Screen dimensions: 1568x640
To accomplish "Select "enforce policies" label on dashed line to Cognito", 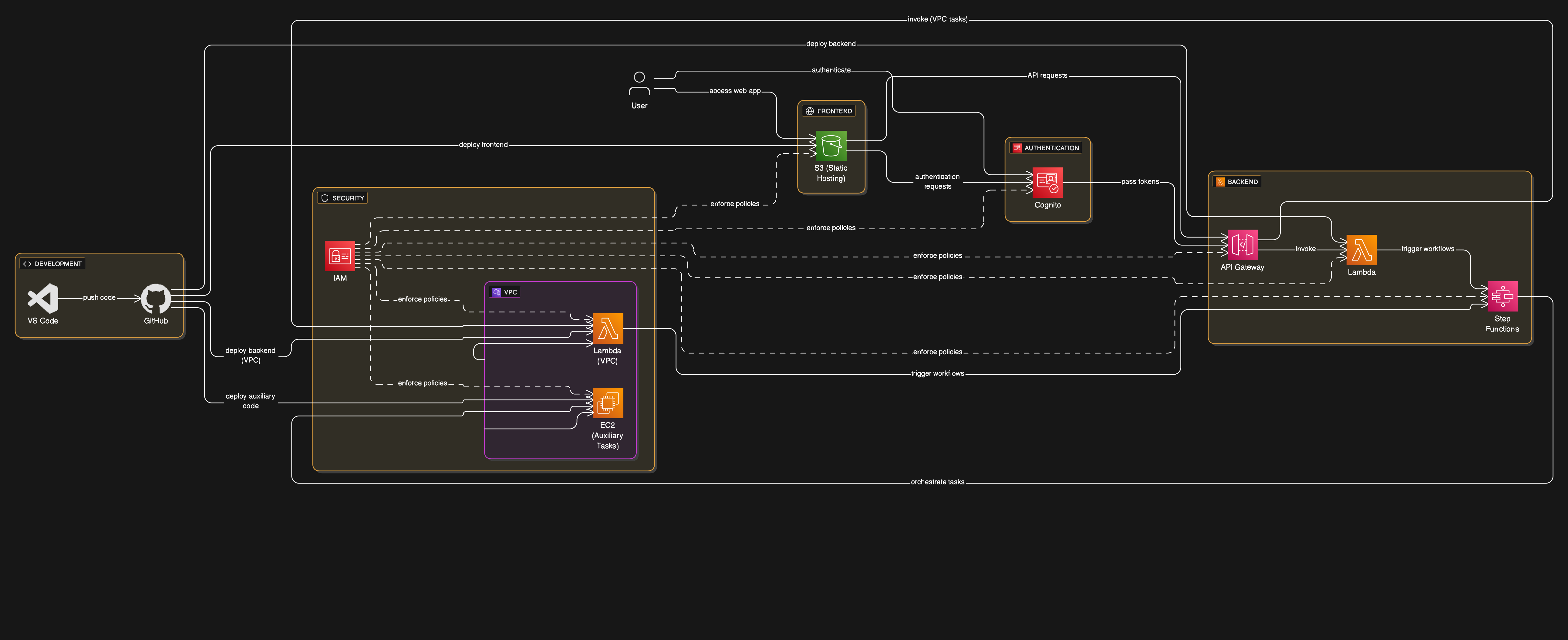I will pos(831,227).
